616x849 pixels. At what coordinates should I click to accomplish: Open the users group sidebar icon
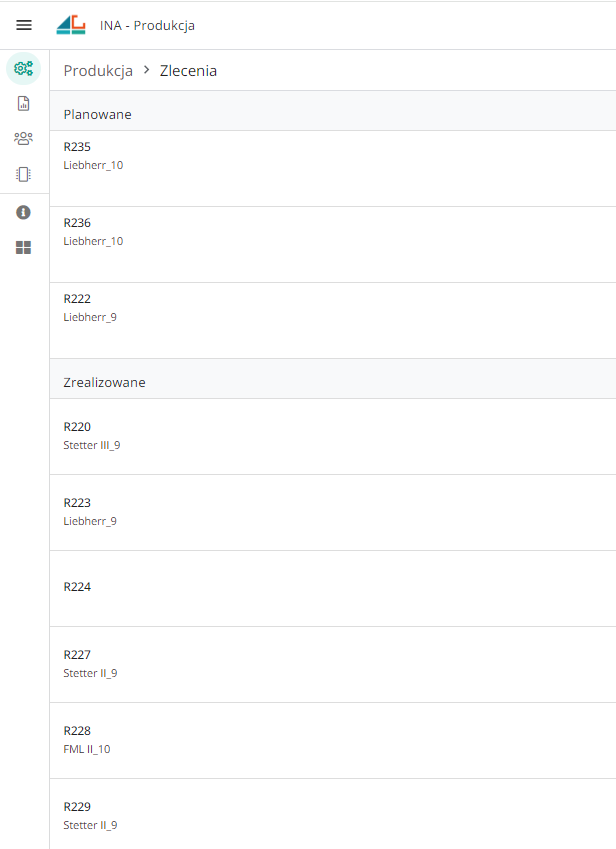tap(24, 138)
